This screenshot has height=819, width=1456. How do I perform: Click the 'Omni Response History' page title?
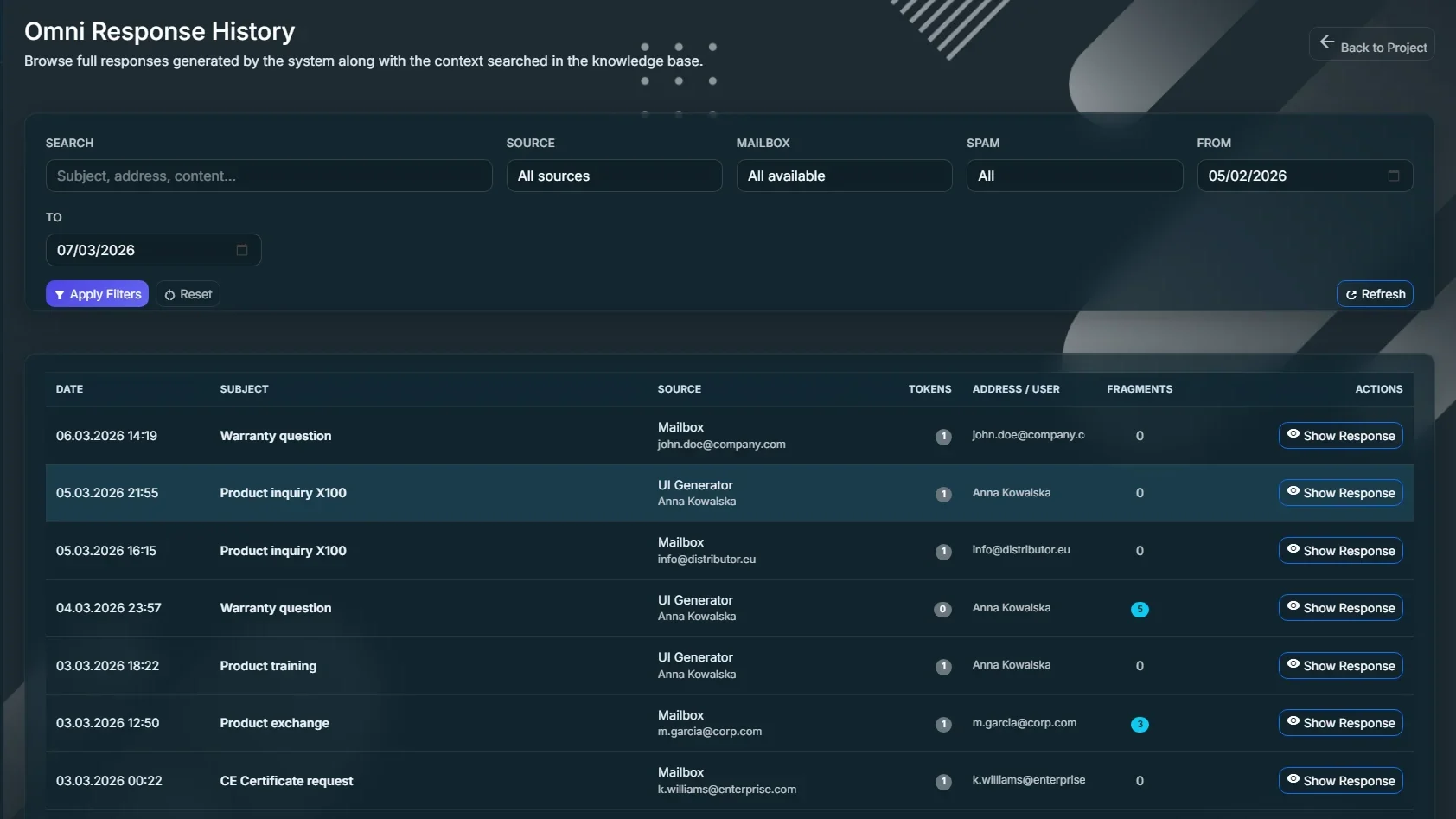160,31
